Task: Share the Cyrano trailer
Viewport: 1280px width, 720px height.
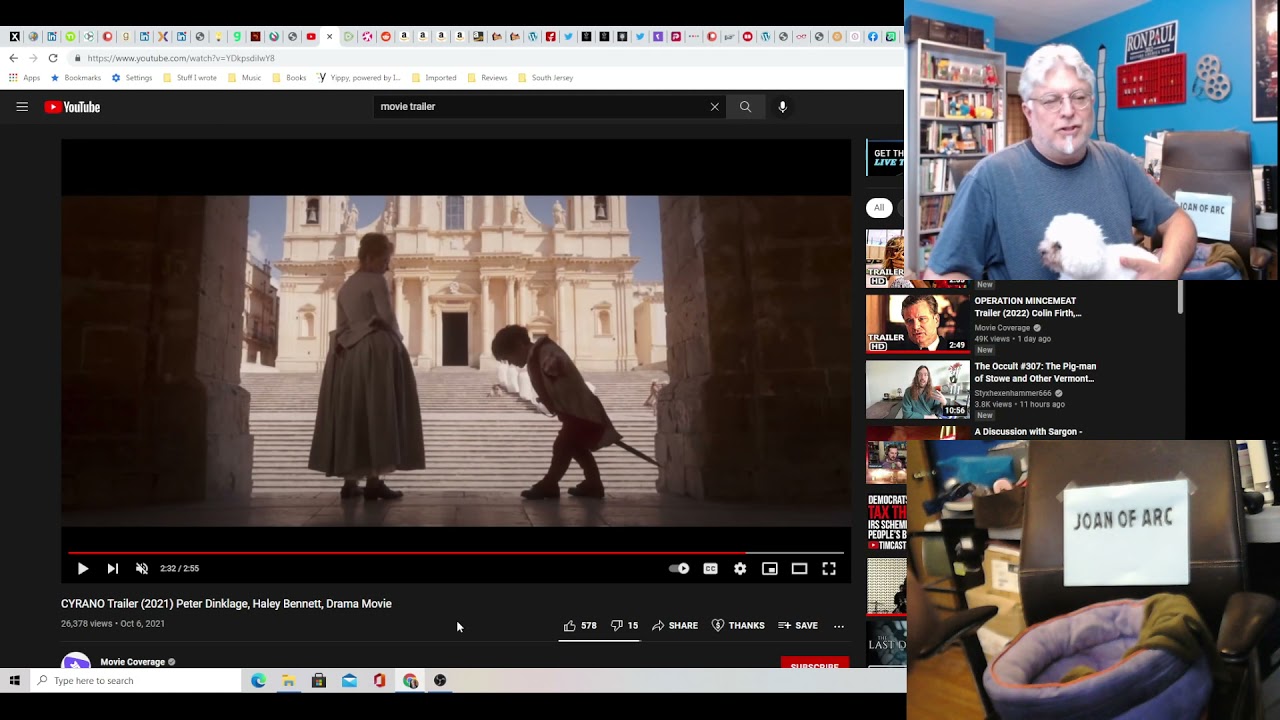Action: click(x=675, y=626)
